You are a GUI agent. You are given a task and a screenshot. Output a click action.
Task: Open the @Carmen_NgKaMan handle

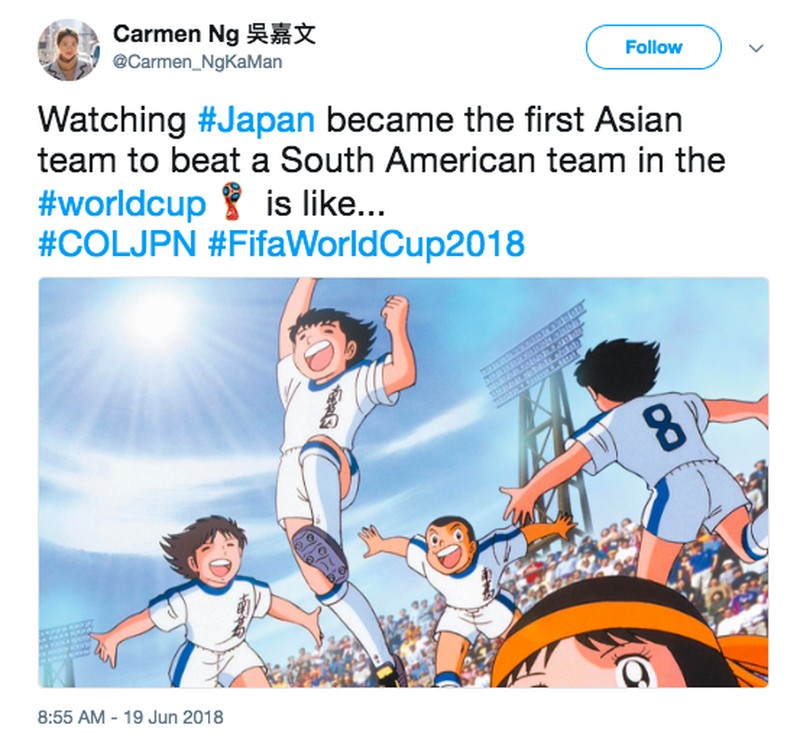[x=197, y=62]
